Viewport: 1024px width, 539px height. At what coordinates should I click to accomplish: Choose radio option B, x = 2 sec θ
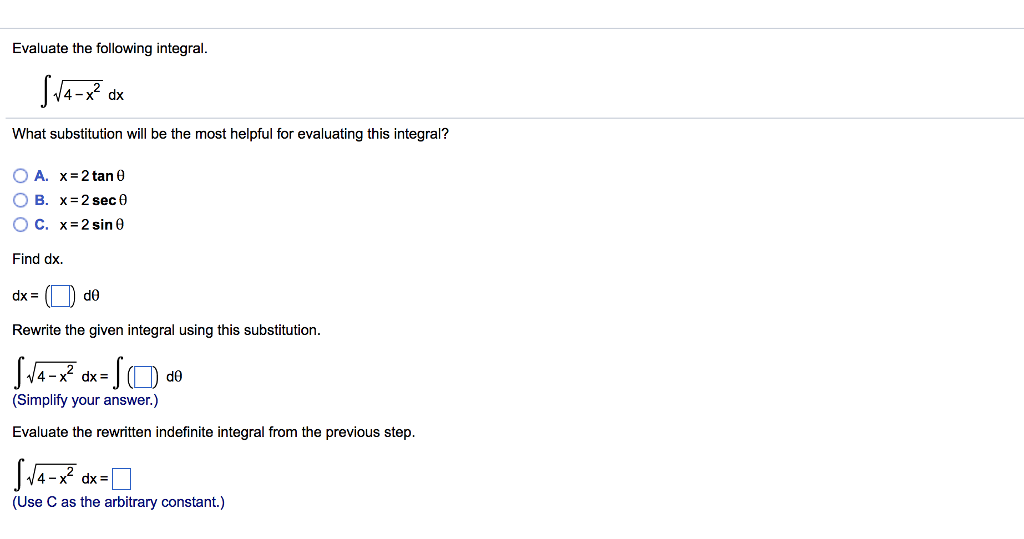[x=21, y=200]
